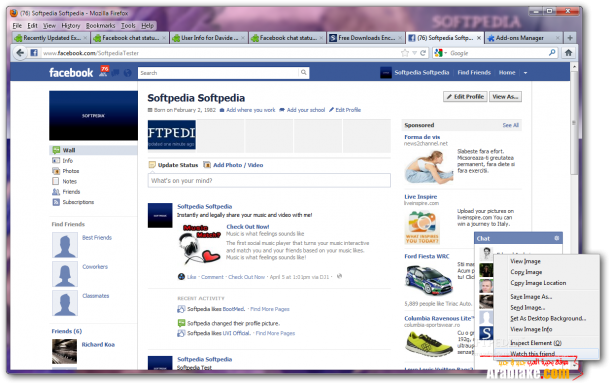Bookmark page with the star icon
The image size is (610, 384).
pos(405,53)
